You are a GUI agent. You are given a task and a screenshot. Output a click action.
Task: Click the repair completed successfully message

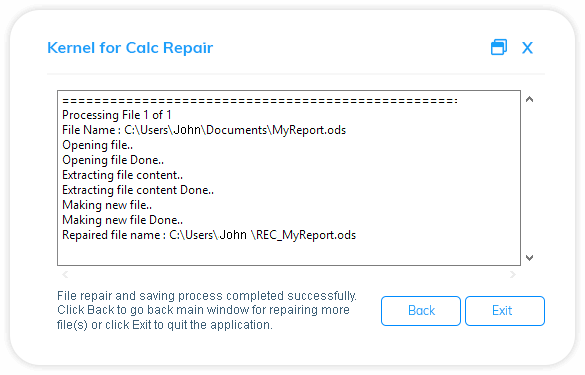coord(207,310)
